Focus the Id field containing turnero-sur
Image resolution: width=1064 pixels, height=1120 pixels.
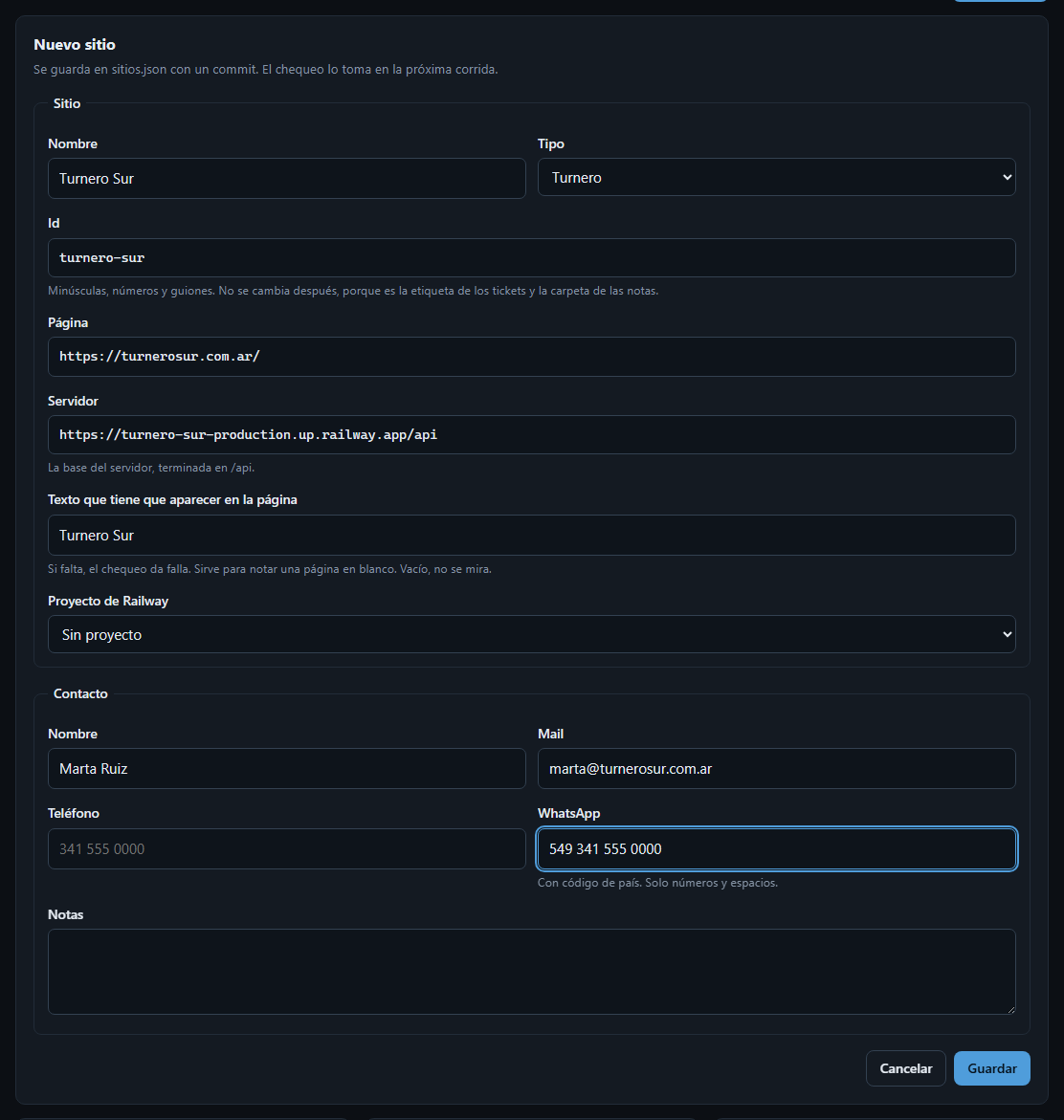(x=532, y=257)
